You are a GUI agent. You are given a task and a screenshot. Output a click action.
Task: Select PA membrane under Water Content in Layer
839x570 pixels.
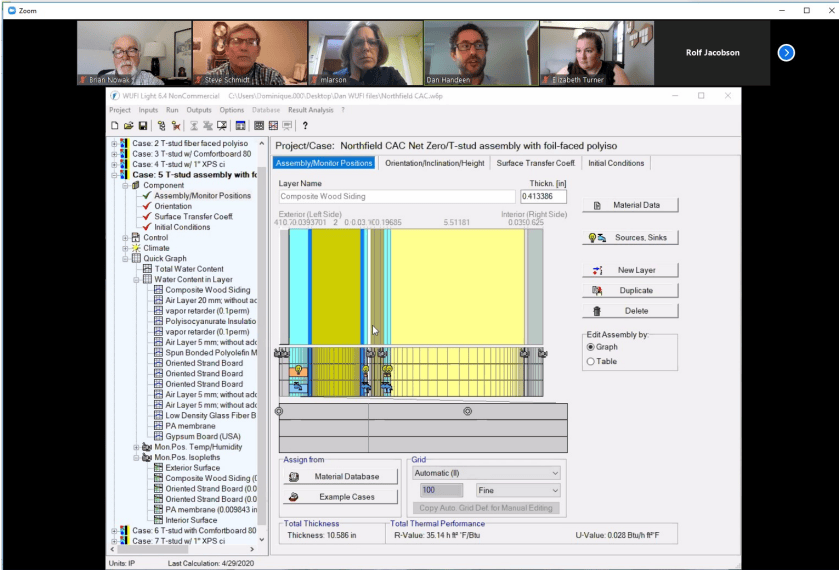[x=190, y=426]
